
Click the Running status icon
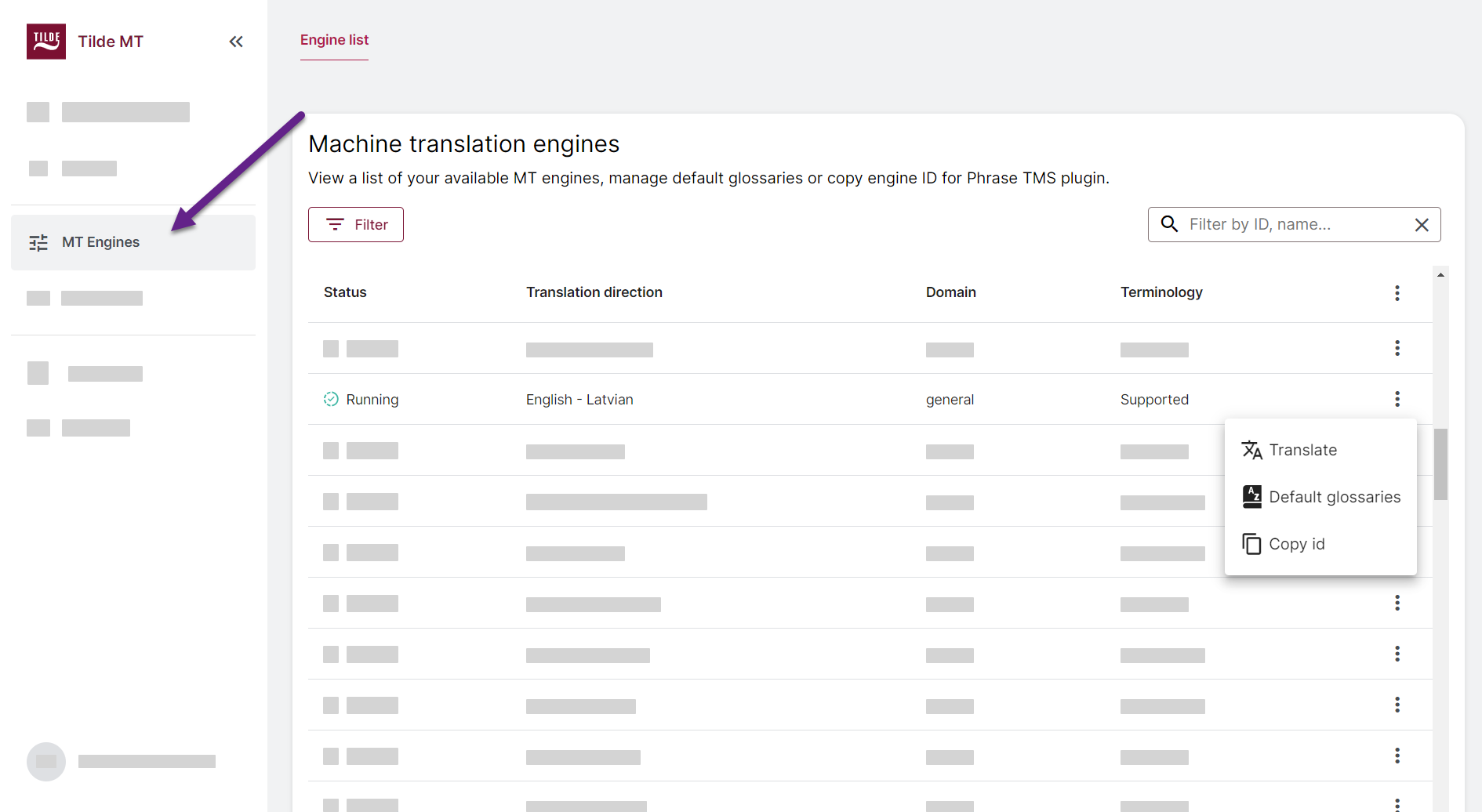coord(331,399)
